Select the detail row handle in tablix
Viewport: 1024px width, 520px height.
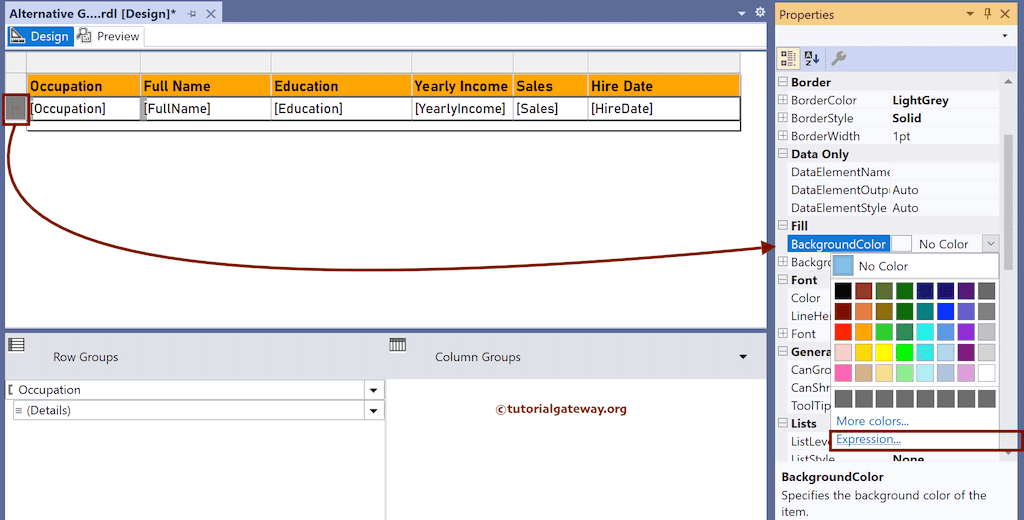(x=16, y=108)
